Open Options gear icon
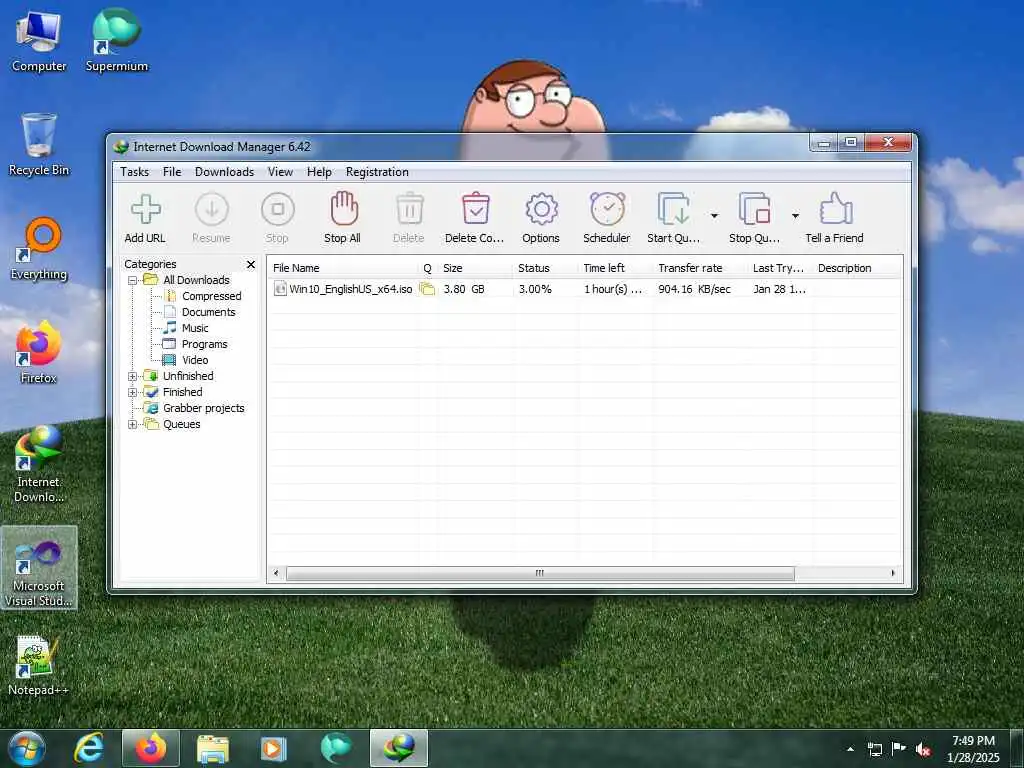 pos(541,210)
